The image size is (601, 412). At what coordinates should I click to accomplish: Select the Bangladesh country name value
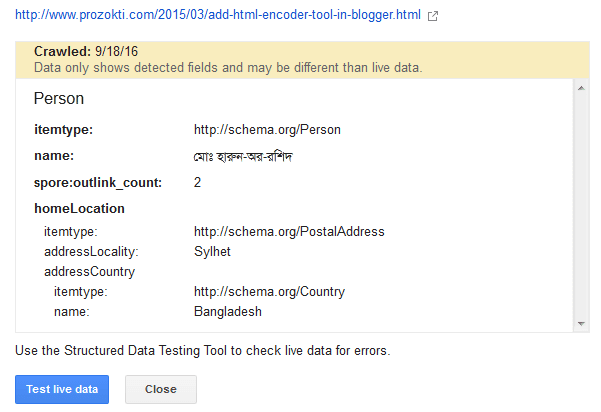tap(227, 311)
